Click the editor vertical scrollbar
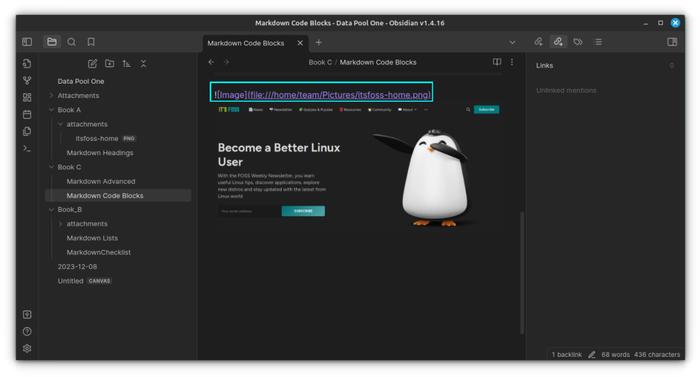 click(522, 272)
